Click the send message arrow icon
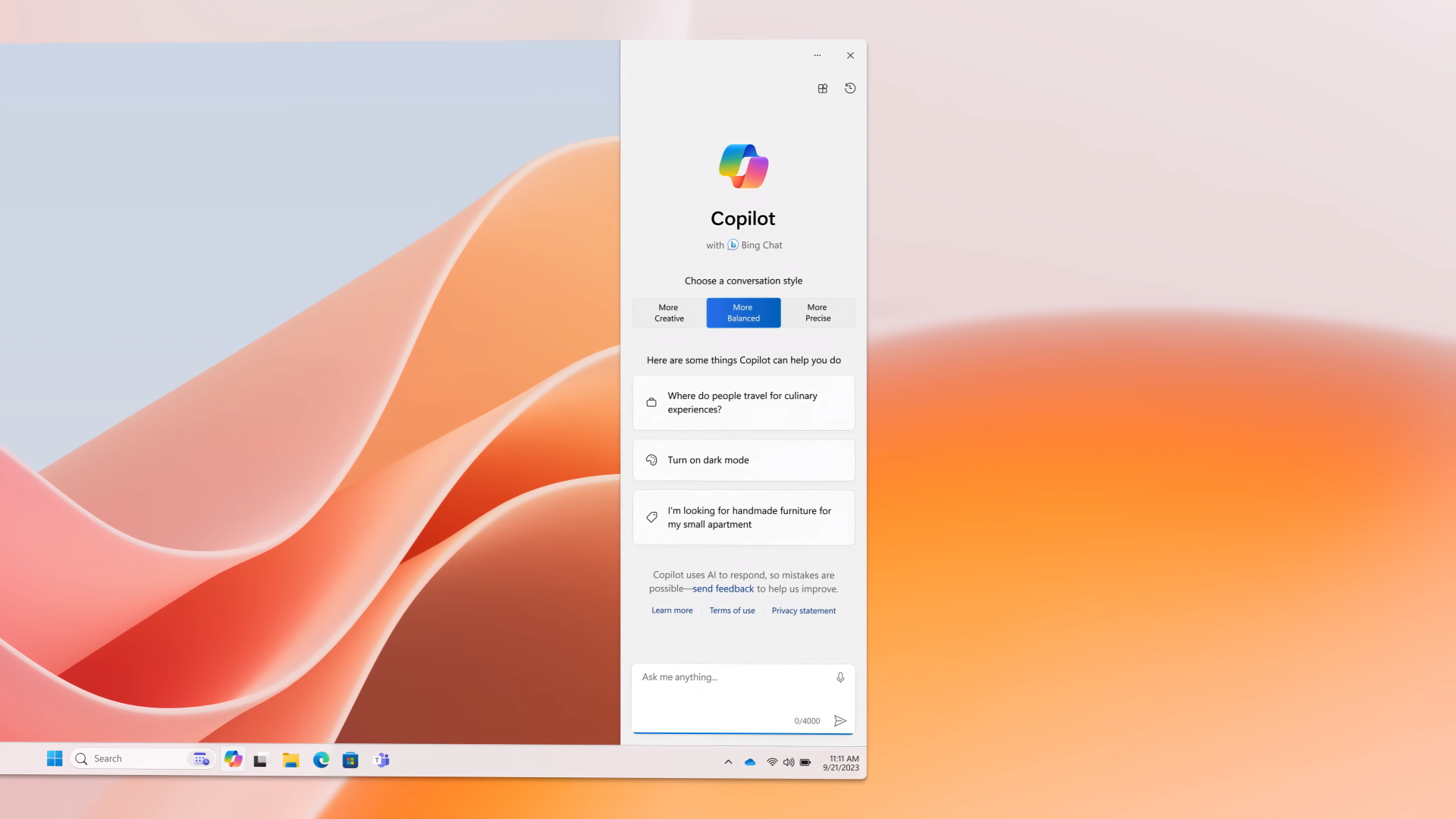This screenshot has height=819, width=1456. pyautogui.click(x=841, y=720)
